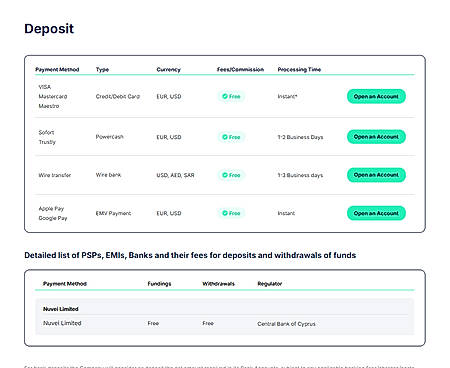The width and height of the screenshot is (450, 368).
Task: Open an Account for Sofort Trustly row
Action: pos(376,137)
